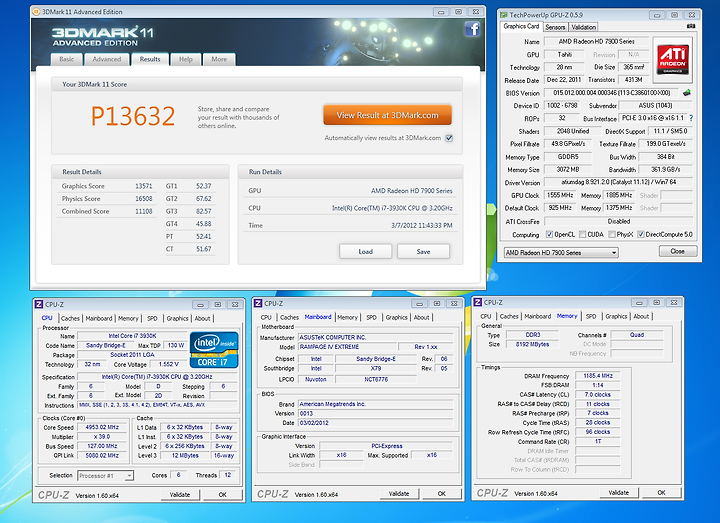
Task: Open Caches tab in the CPU-Z CPU window
Action: pyautogui.click(x=70, y=318)
